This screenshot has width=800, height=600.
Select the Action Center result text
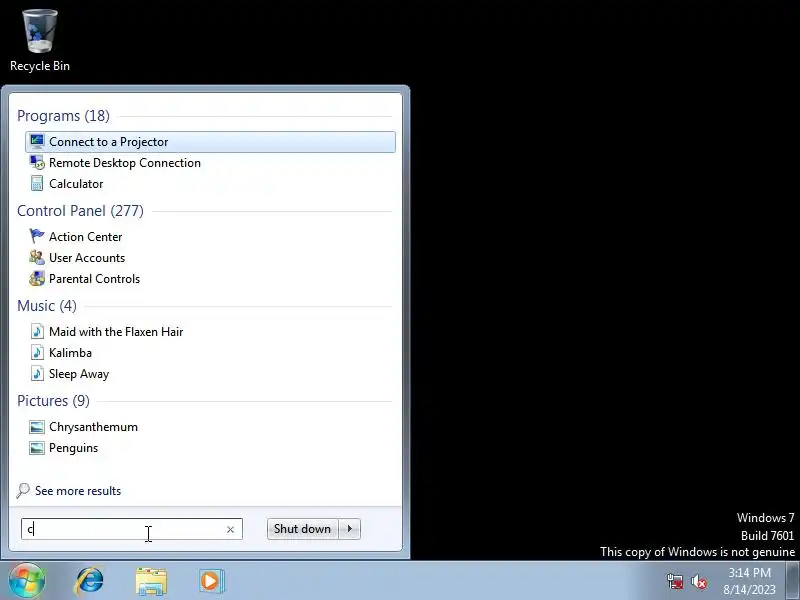pyautogui.click(x=86, y=237)
